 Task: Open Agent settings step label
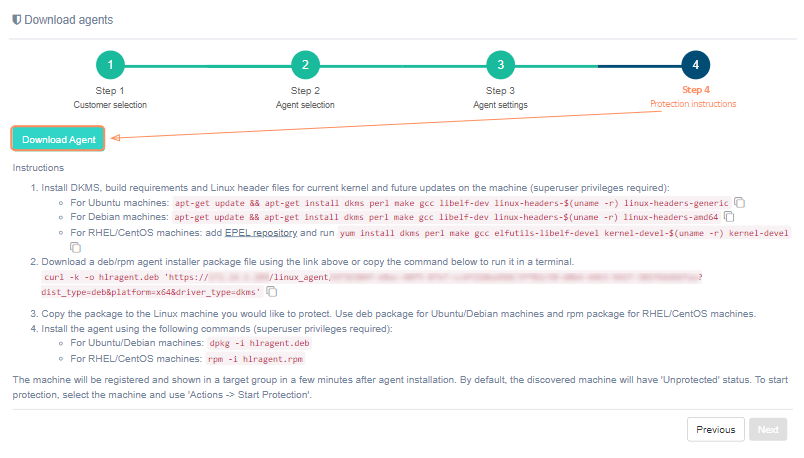coord(500,104)
